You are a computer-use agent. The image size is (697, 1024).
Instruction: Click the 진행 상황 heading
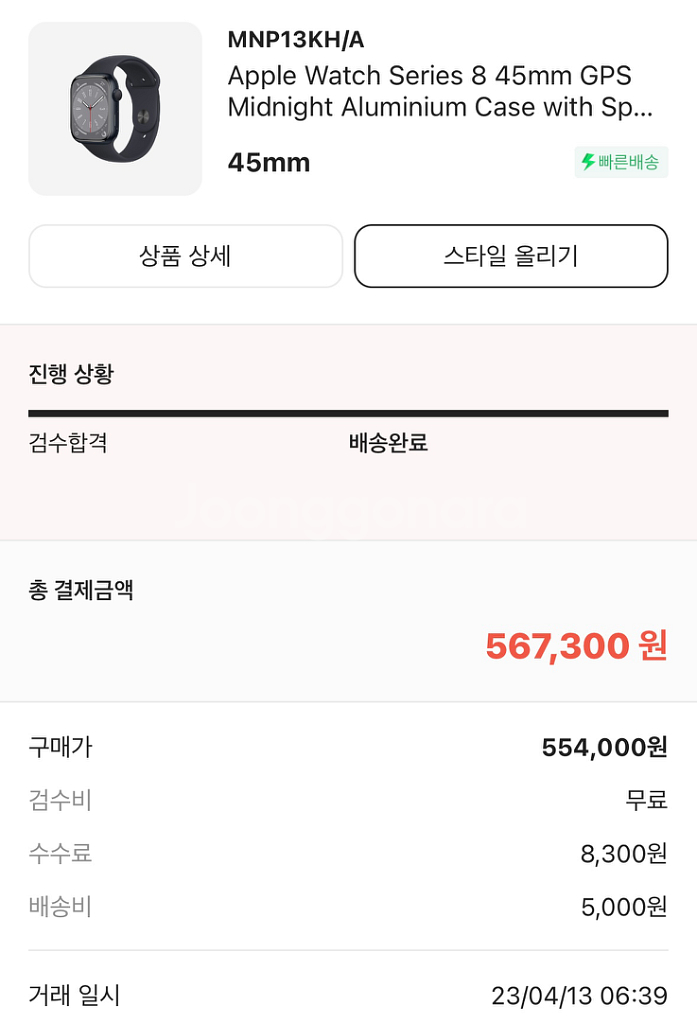tap(71, 374)
